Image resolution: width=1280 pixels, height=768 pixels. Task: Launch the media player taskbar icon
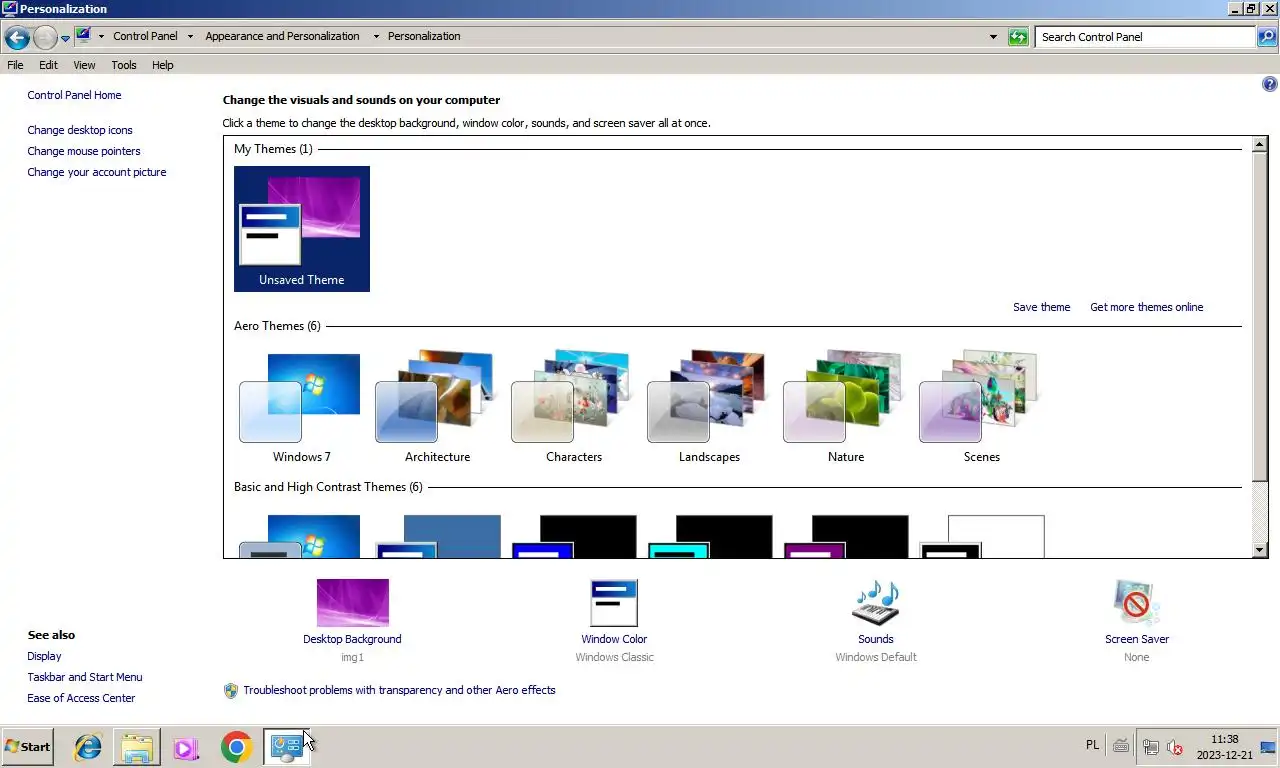[x=186, y=747]
